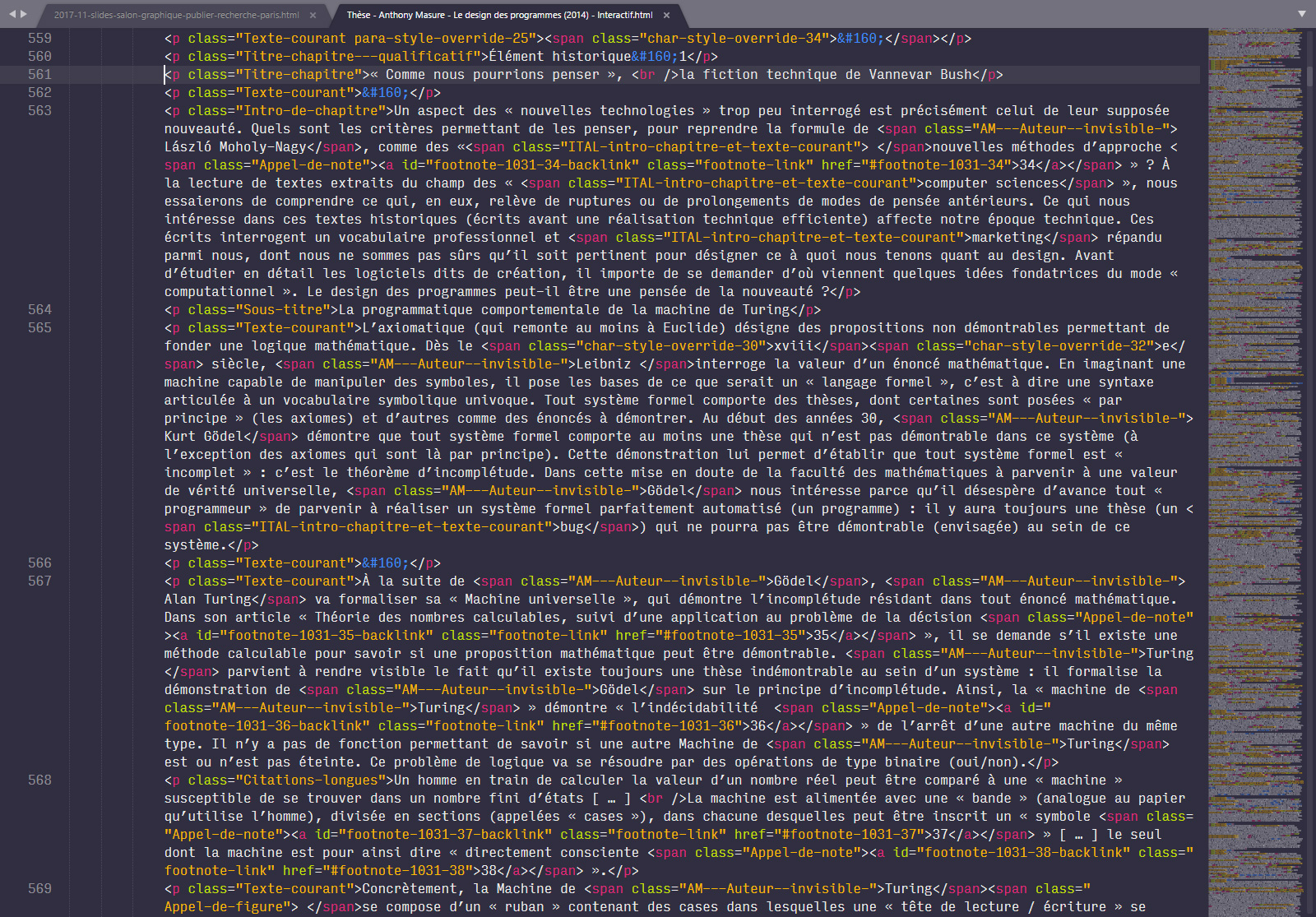Click the vertical scrollbar thumb
Screen dimensions: 1316x917
click(x=1309, y=74)
